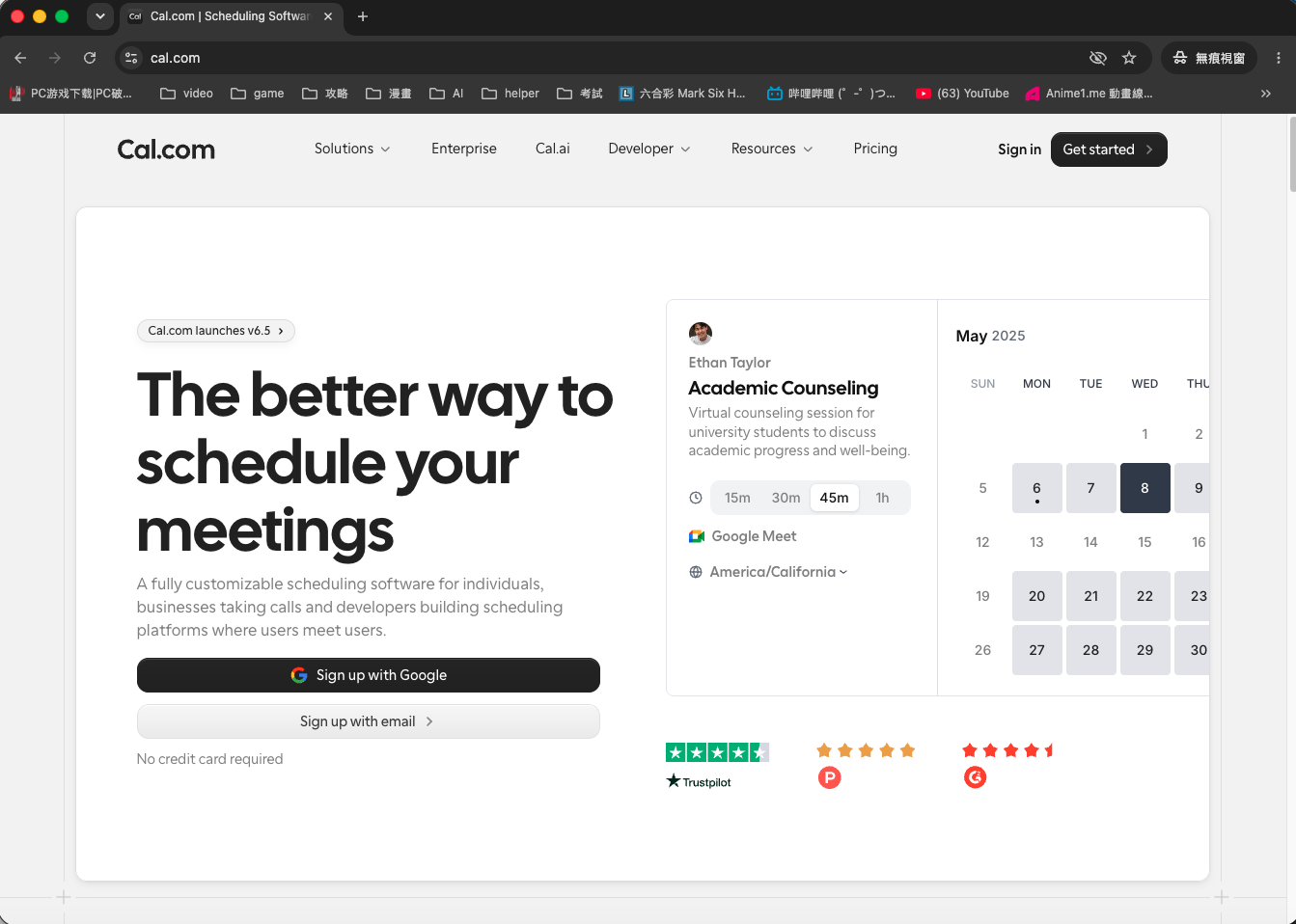Viewport: 1296px width, 924px height.
Task: Click the clock duration icon
Action: 696,498
